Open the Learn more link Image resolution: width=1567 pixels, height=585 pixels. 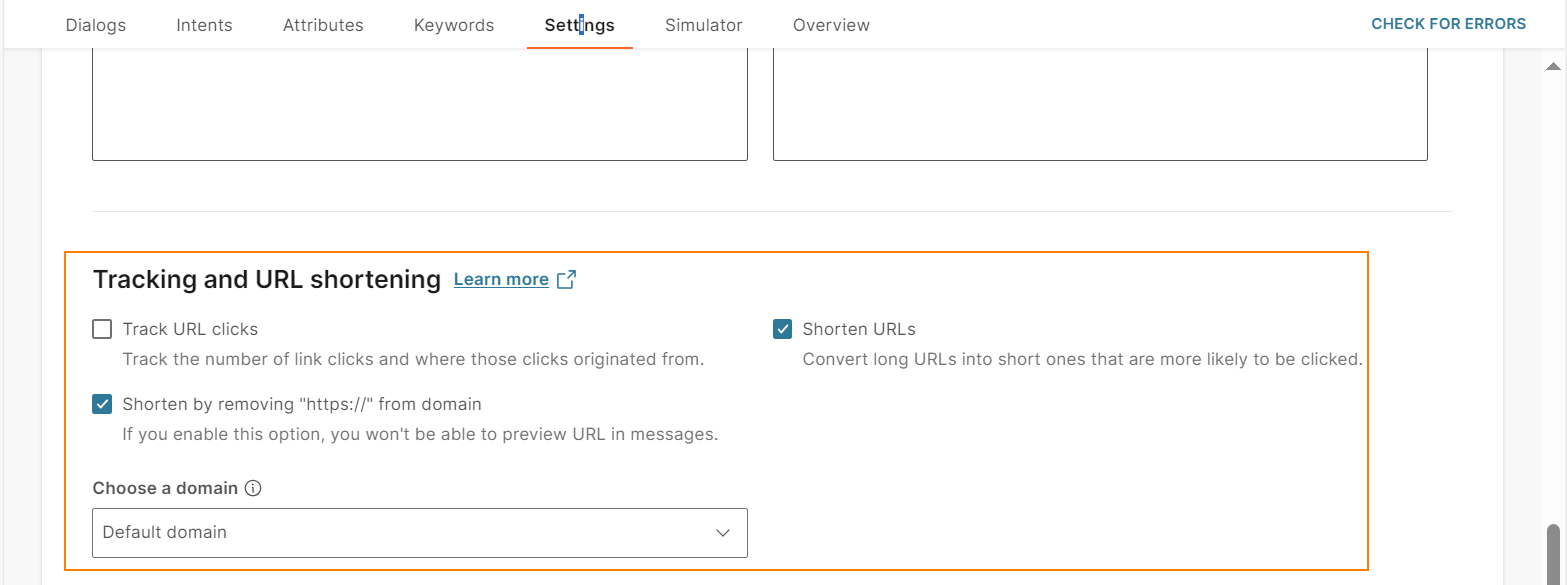501,280
